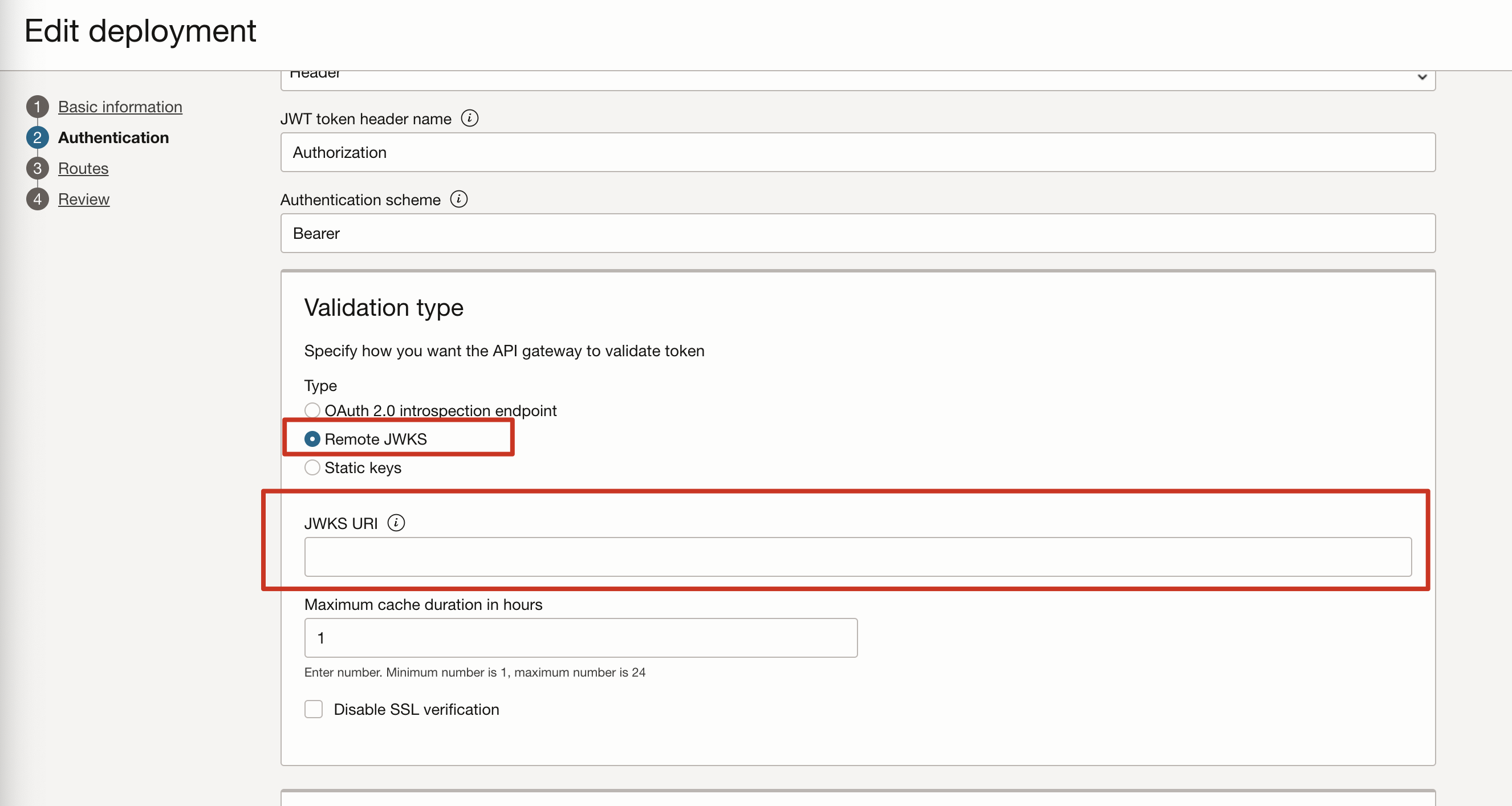Click the Authentication scheme Bearer field
This screenshot has height=806, width=1512.
click(x=857, y=233)
